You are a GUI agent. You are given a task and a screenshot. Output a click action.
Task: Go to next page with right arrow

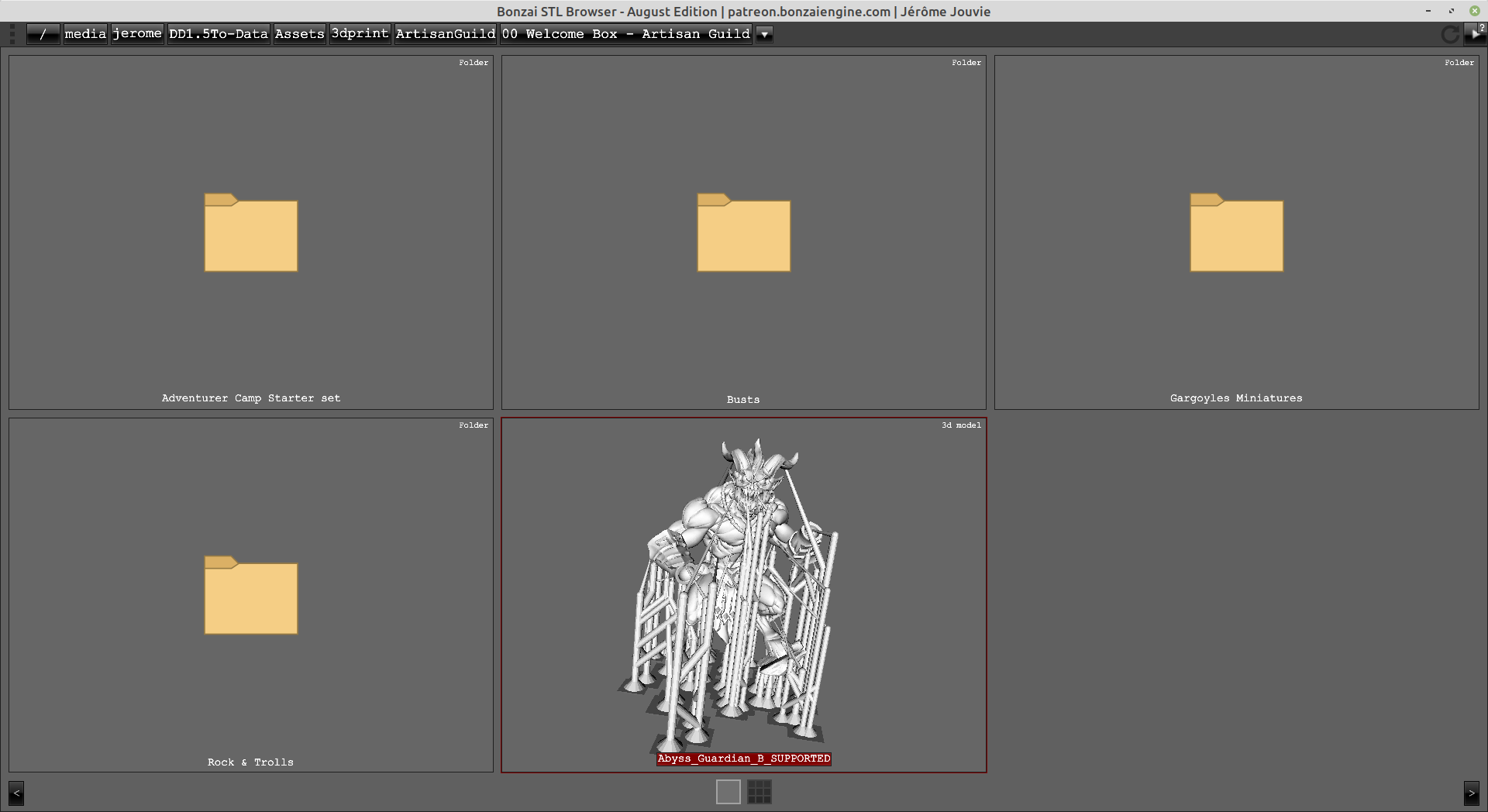pyautogui.click(x=1471, y=793)
